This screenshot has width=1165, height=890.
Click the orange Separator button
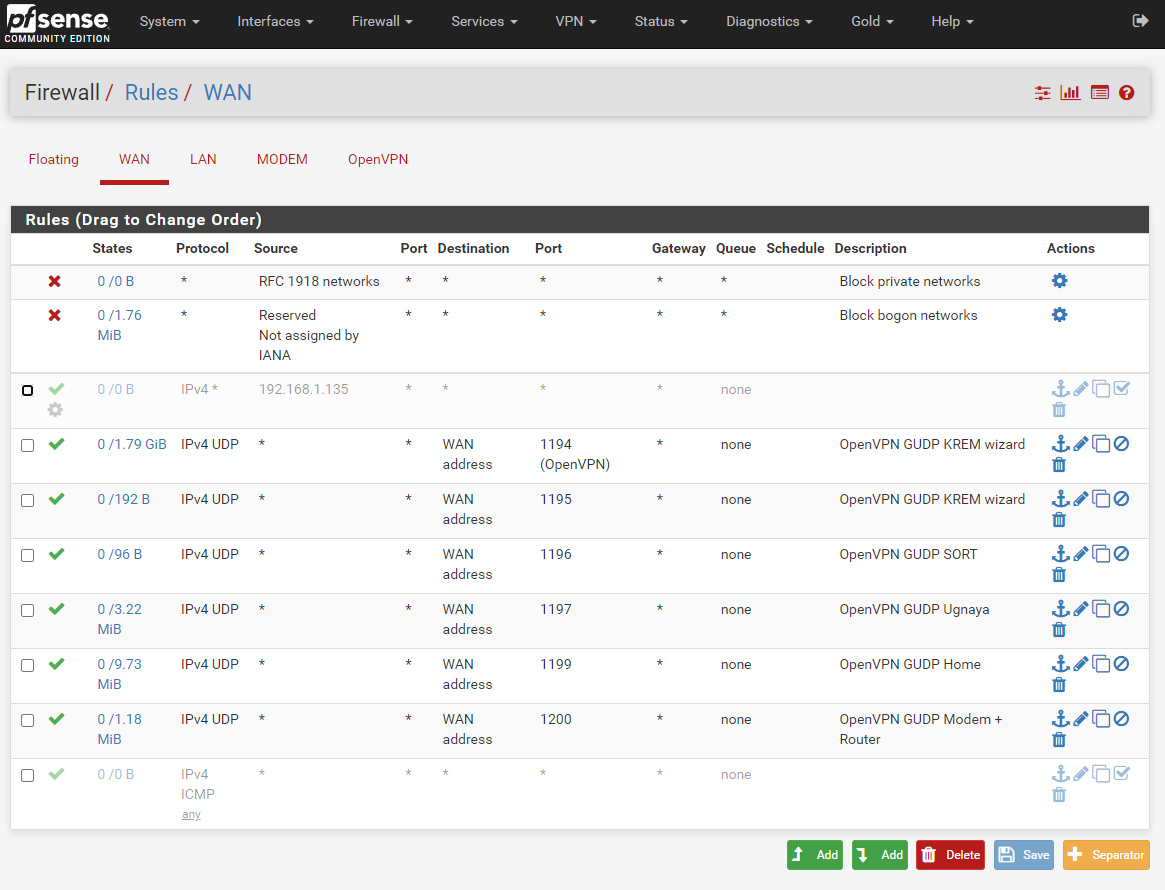tap(1106, 855)
